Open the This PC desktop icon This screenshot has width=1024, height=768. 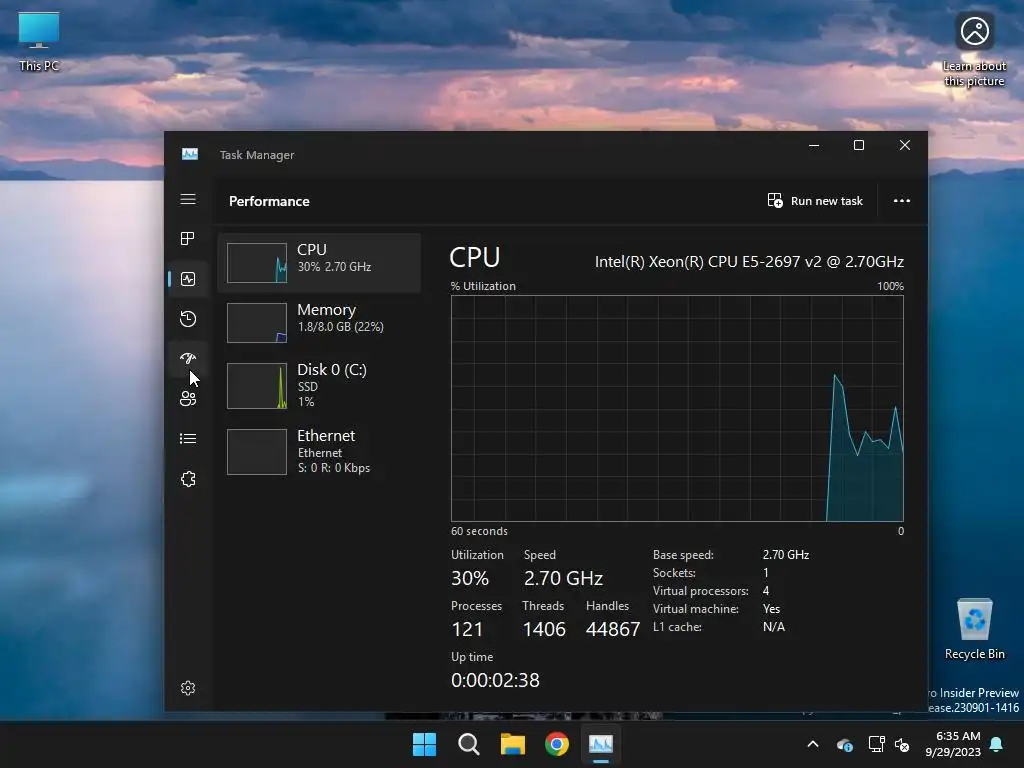(39, 41)
